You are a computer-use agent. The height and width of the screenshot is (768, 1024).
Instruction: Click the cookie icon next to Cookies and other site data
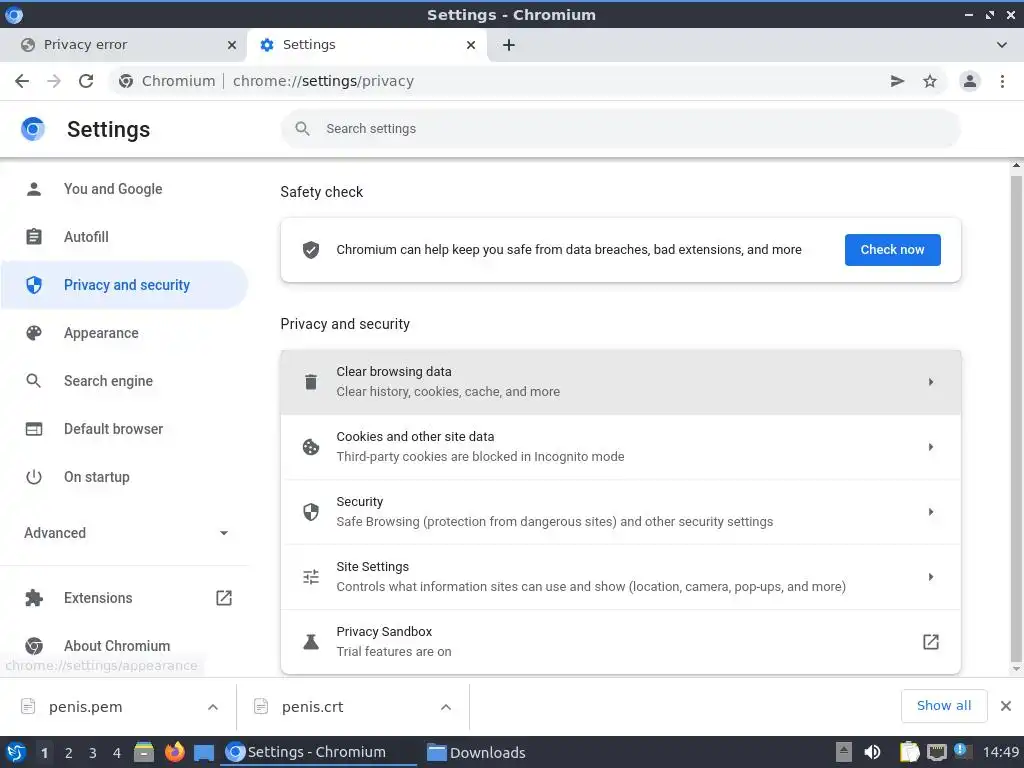pos(311,447)
